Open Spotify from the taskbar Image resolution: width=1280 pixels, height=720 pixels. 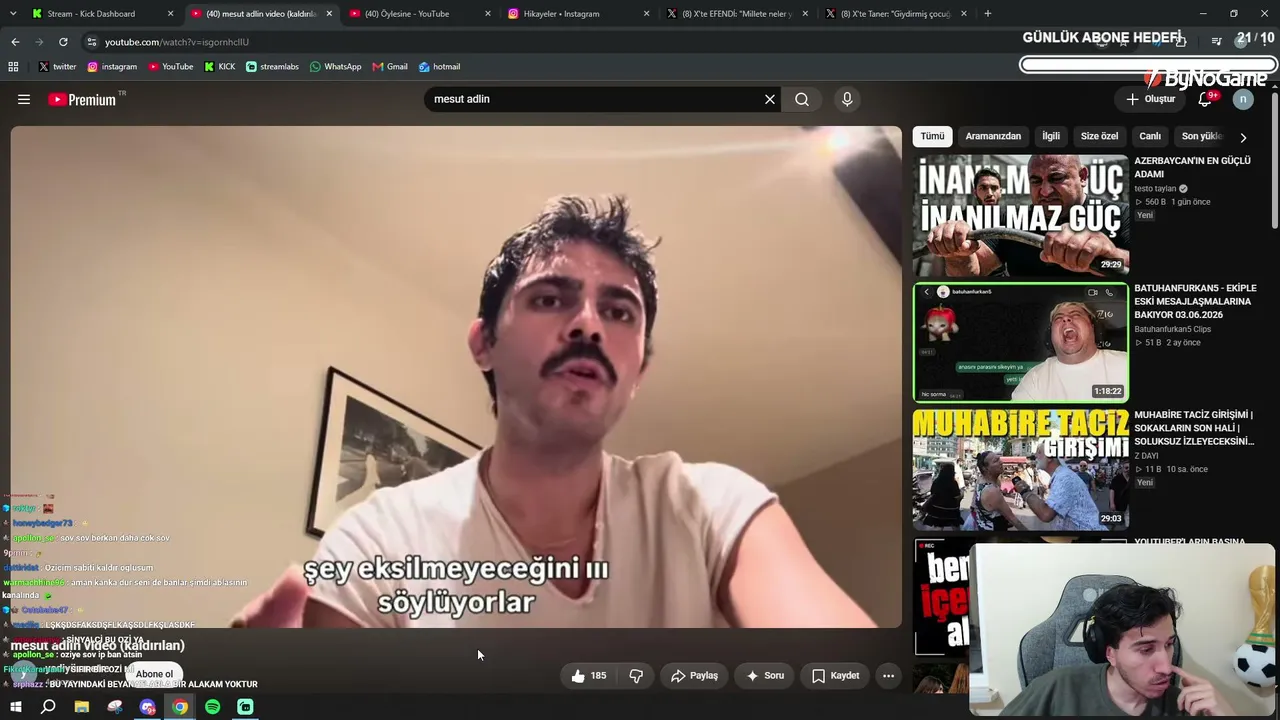(x=213, y=707)
